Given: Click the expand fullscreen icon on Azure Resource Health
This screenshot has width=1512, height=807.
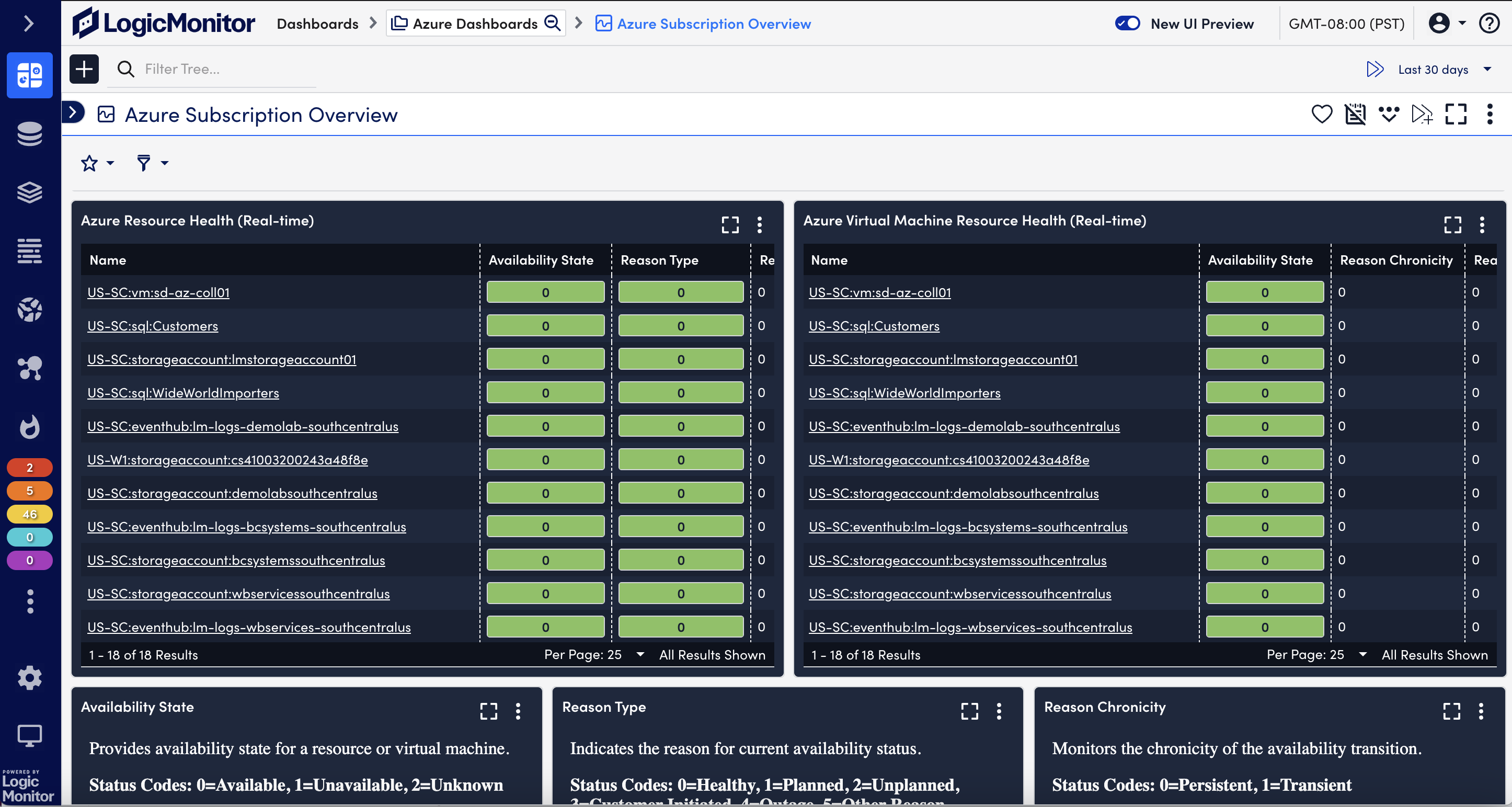Looking at the screenshot, I should (730, 225).
